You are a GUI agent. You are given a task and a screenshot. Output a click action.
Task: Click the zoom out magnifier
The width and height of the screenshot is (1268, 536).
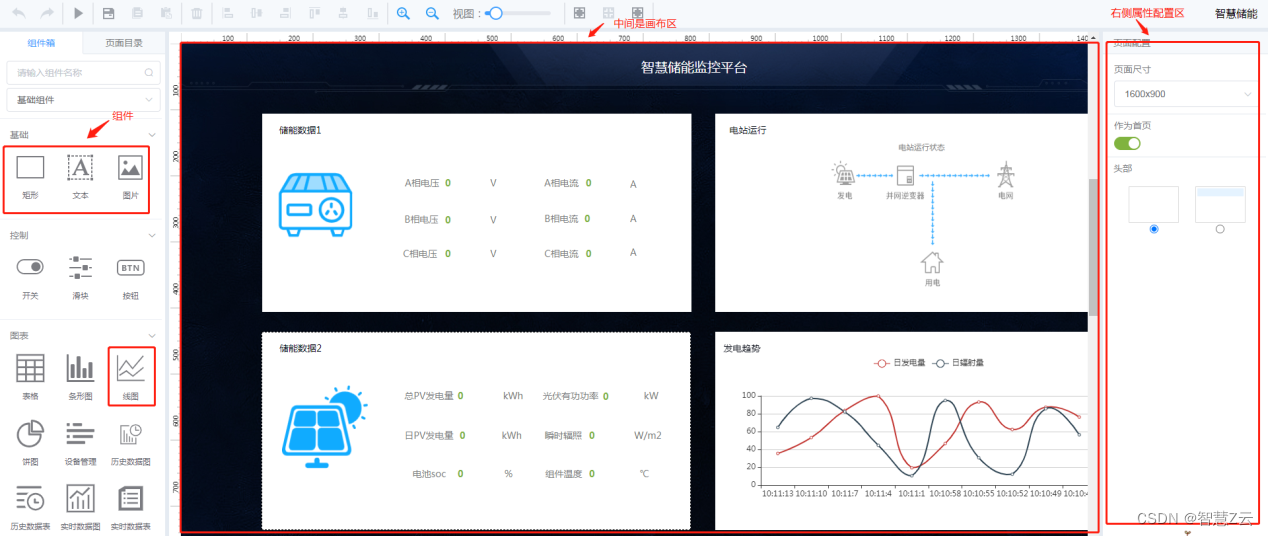(x=432, y=13)
